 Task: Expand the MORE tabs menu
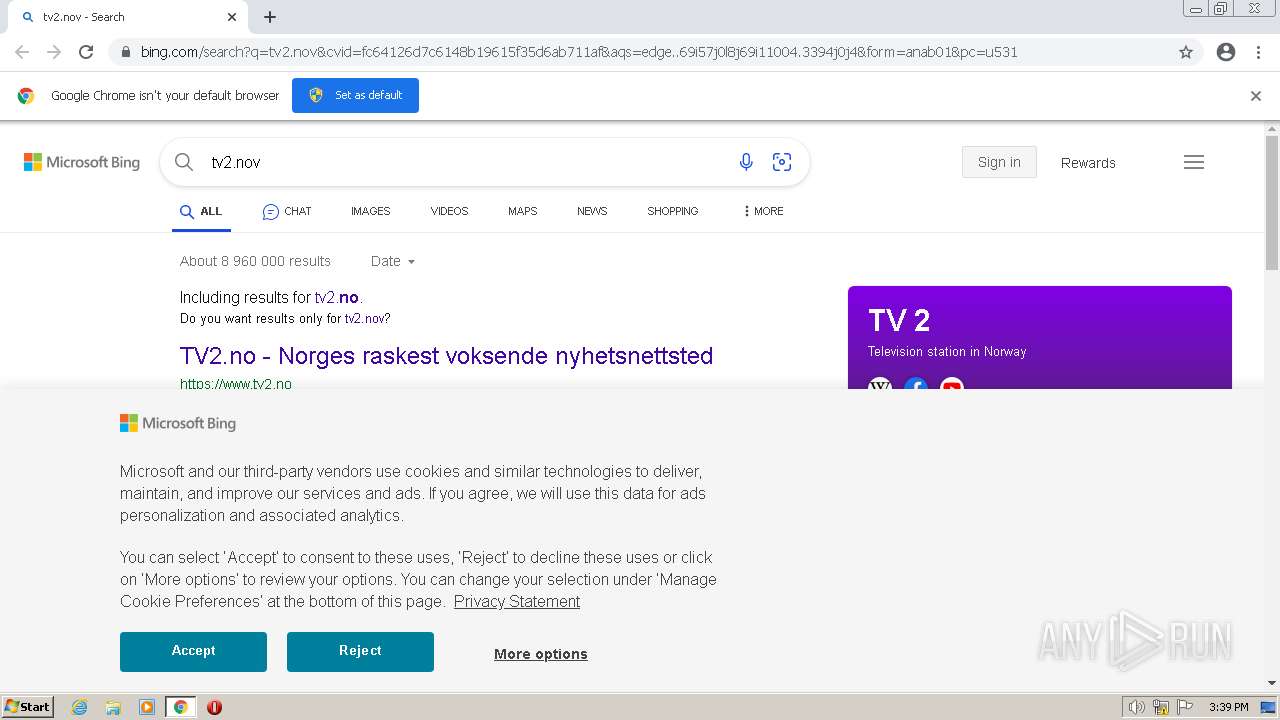tap(764, 211)
